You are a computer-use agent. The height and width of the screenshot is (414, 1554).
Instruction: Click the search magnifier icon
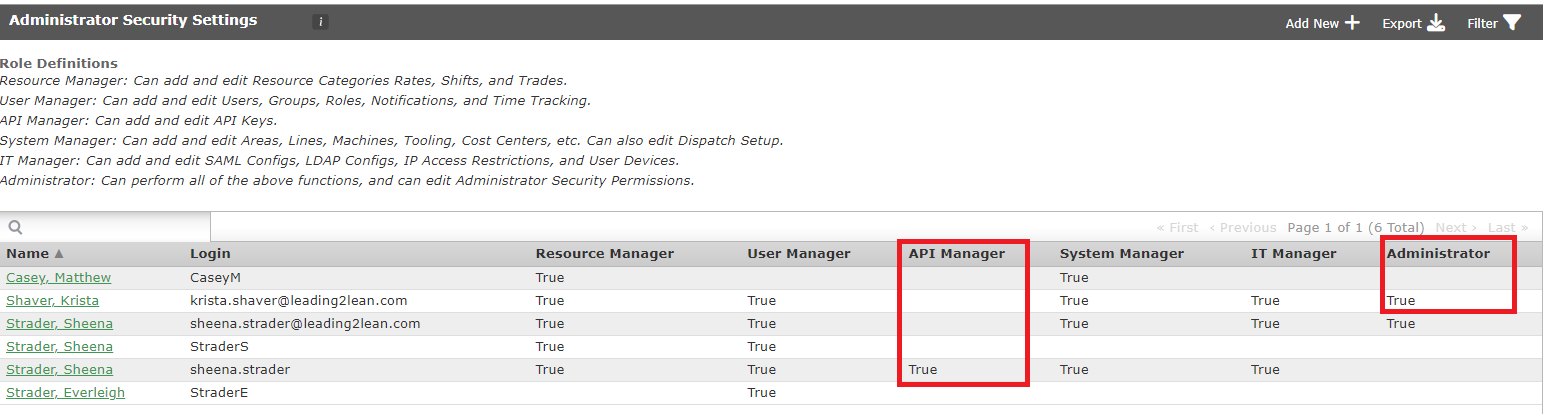point(16,228)
